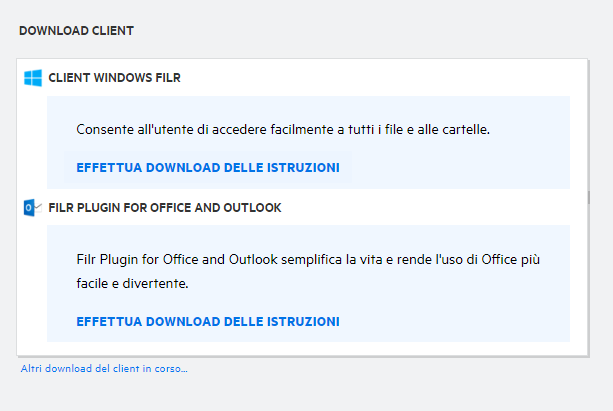Click the Windows logo icon
The width and height of the screenshot is (613, 411).
[32, 77]
